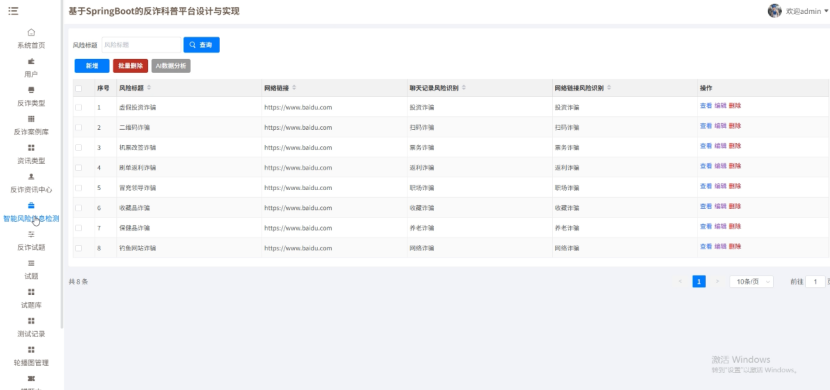Check the box for row 8 钓鱼网站诈骗
830x390 pixels.
pos(78,248)
